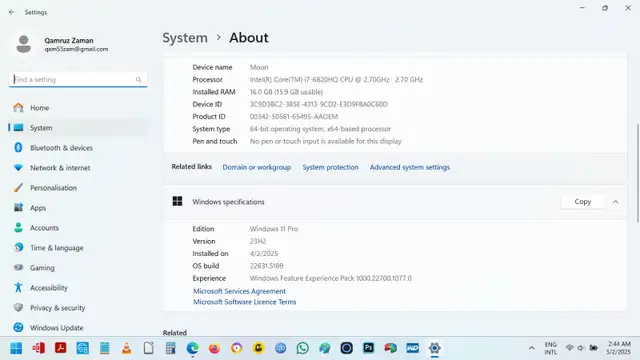Select the Product ID value 00342-50561-65495-AAOEM
The width and height of the screenshot is (640, 360).
[294, 116]
